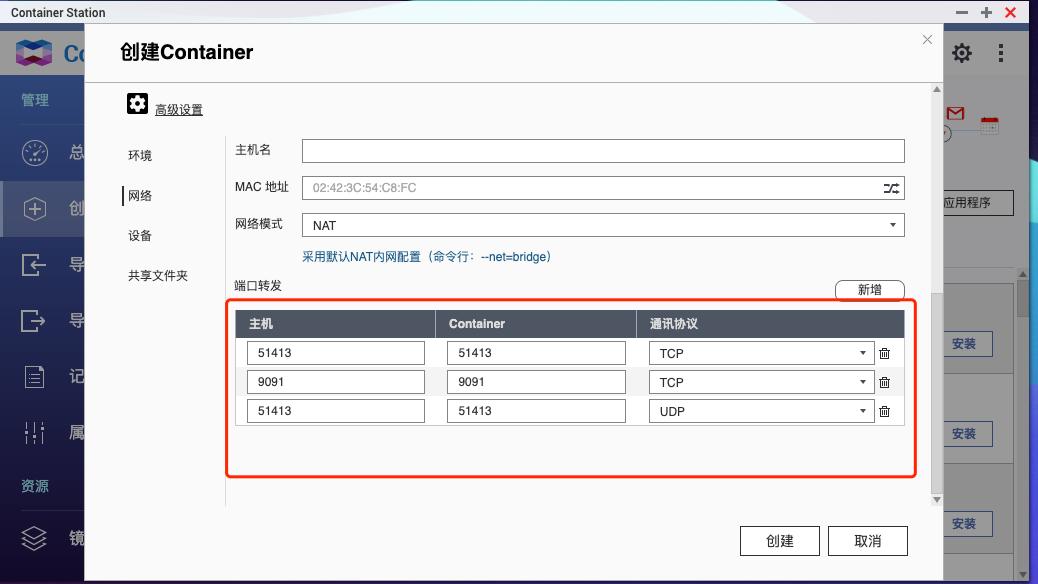Click inside the 主机名 hostname input field

pyautogui.click(x=600, y=150)
